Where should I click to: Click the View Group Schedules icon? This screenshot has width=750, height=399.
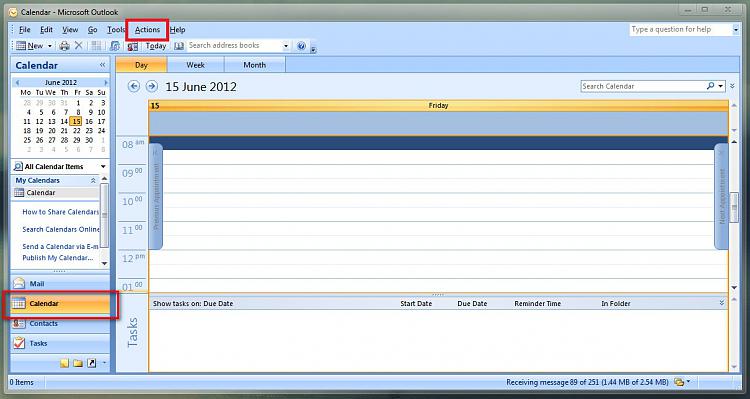(132, 46)
